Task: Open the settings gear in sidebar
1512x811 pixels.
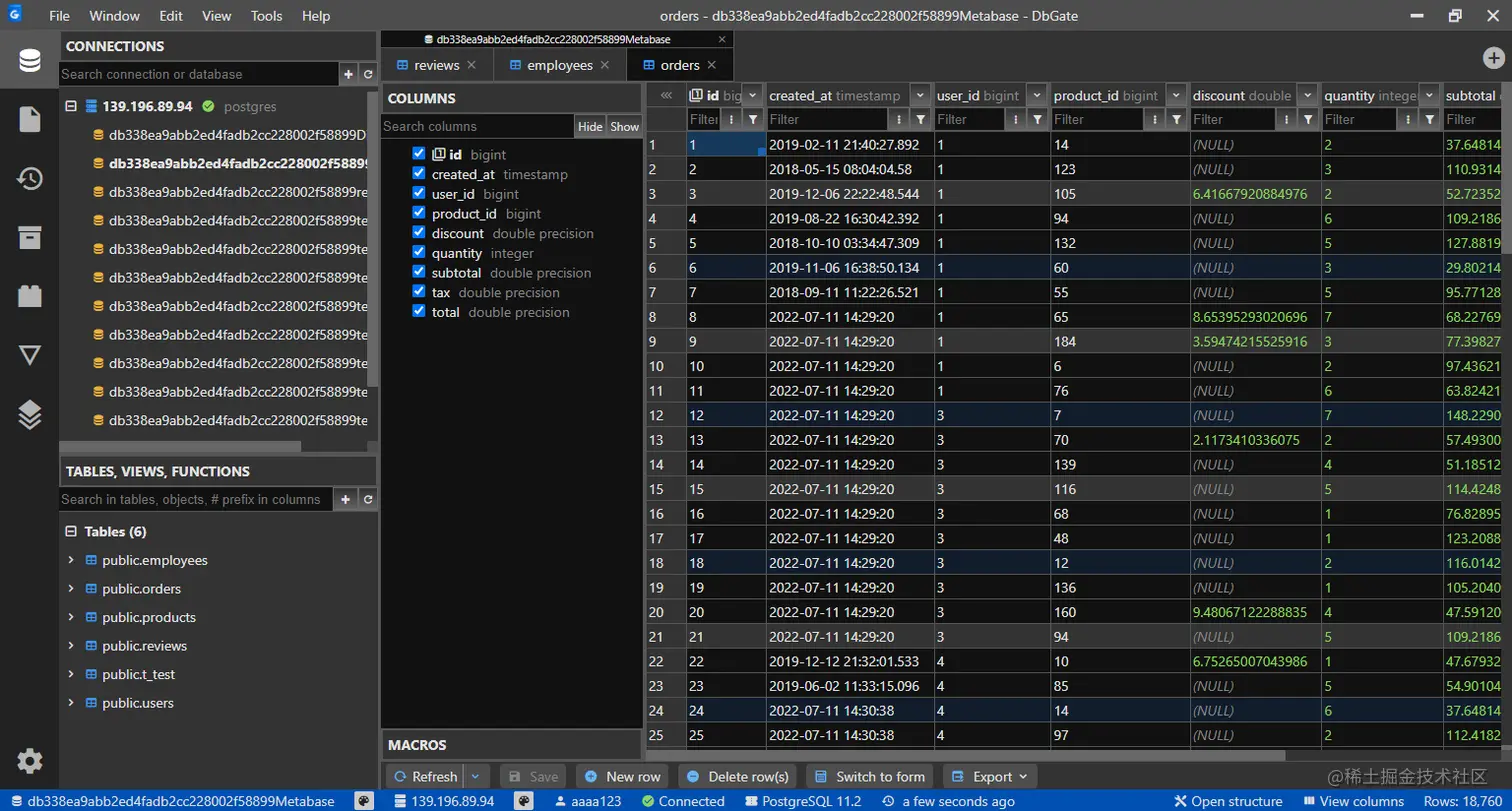Action: click(29, 761)
